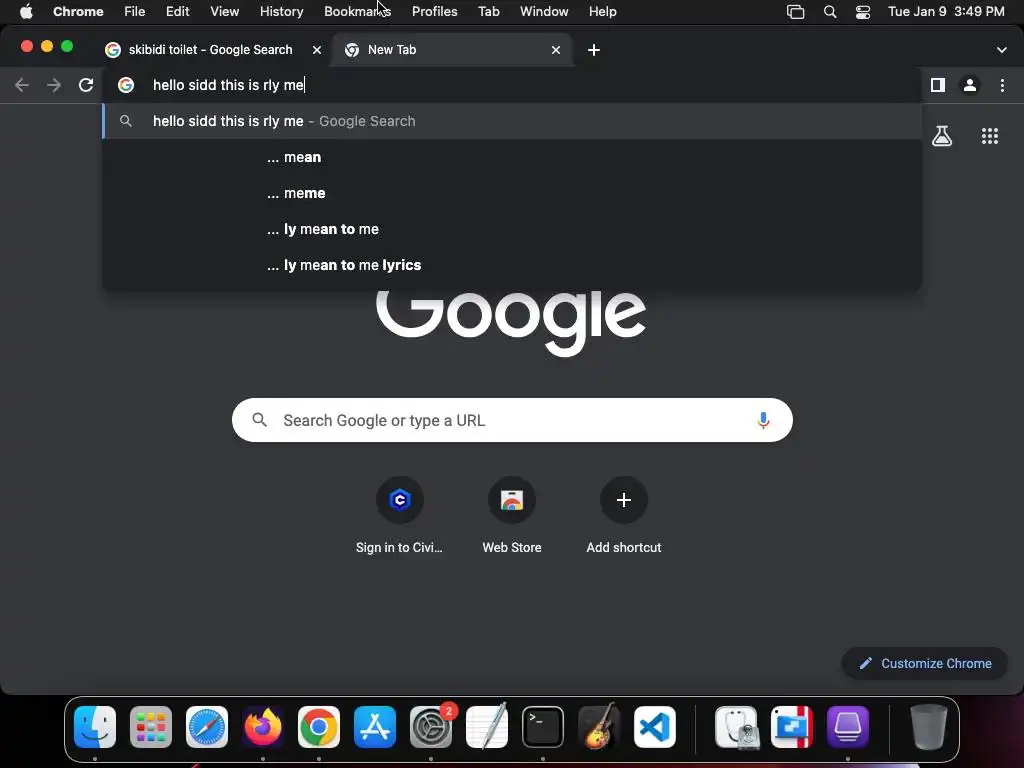
Task: Launch Firefox from the Dock
Action: point(263,727)
